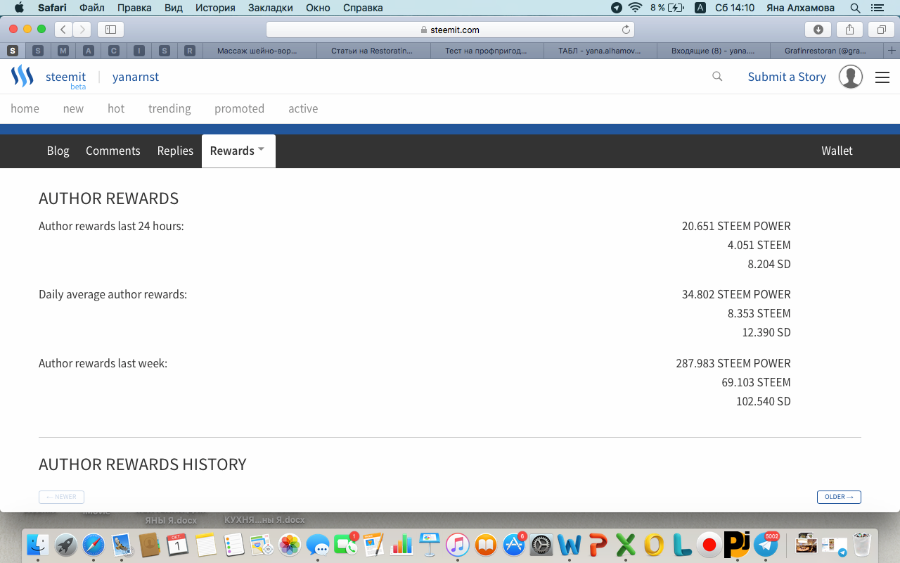Image resolution: width=900 pixels, height=563 pixels.
Task: Open Messages in the Dock
Action: point(317,544)
